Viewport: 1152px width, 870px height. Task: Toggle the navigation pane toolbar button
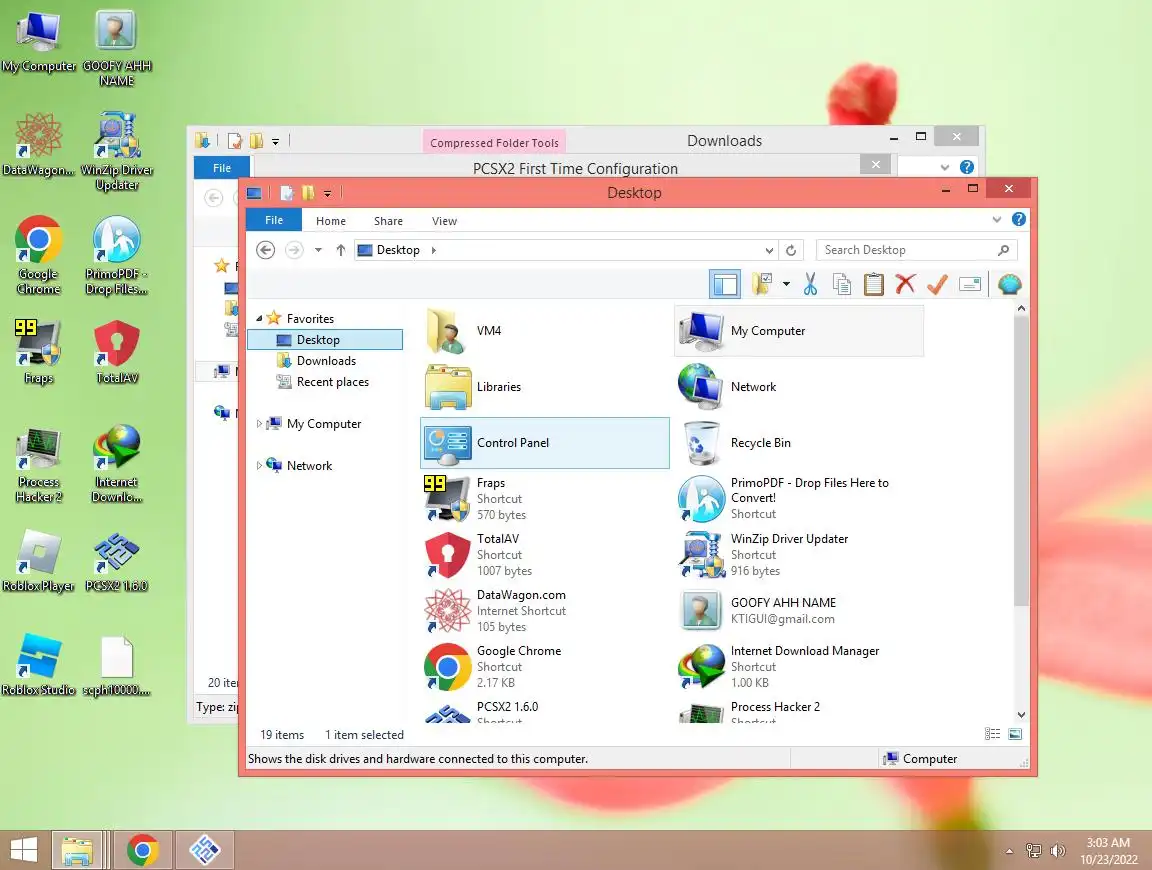click(725, 284)
